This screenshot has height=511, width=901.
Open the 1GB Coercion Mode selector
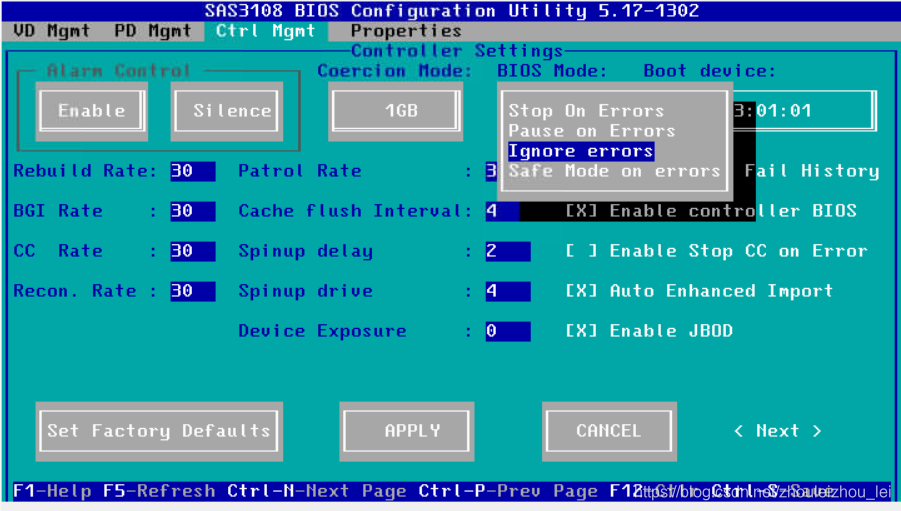coord(395,110)
